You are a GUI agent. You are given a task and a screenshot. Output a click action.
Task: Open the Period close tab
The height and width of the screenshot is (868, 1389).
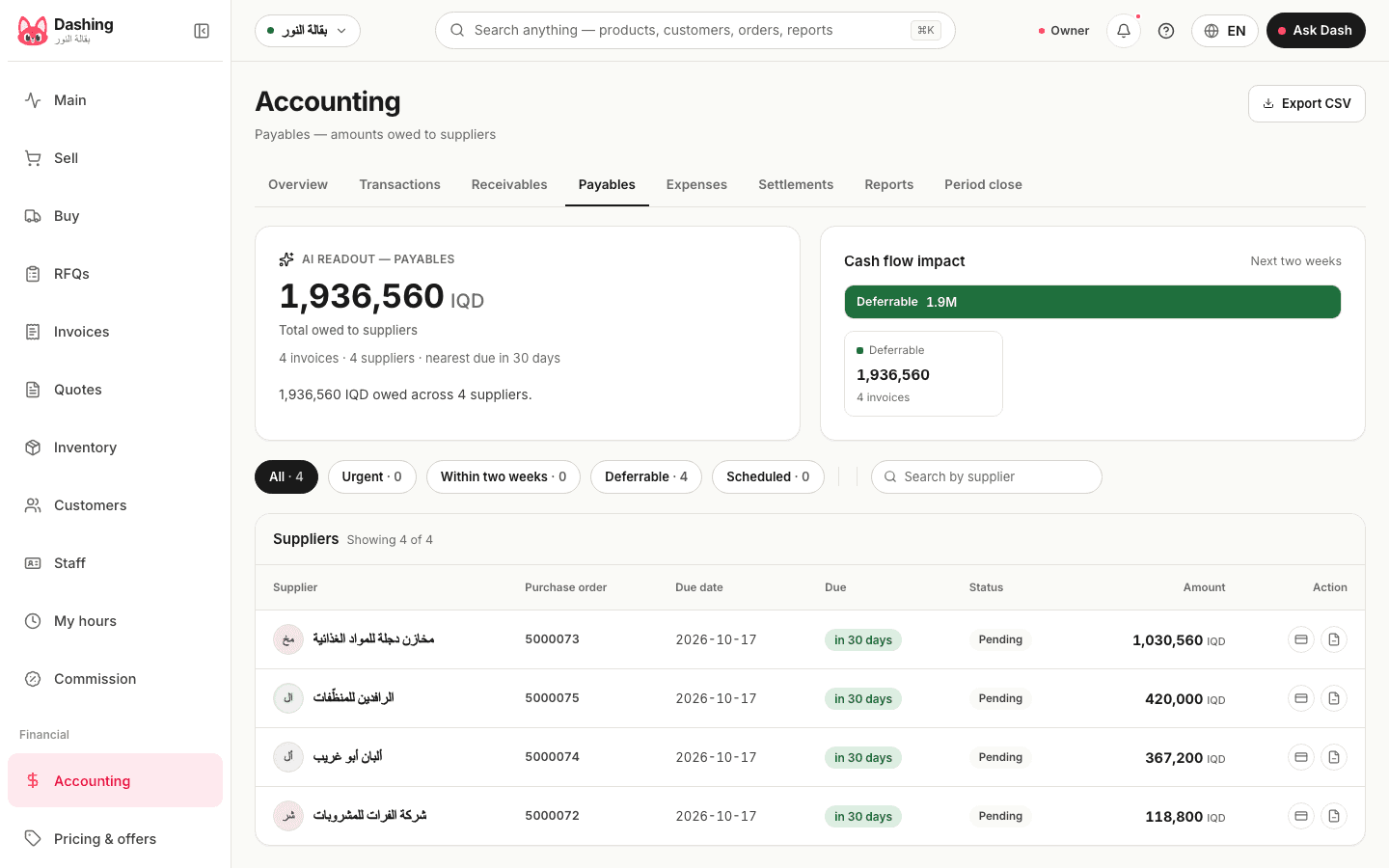click(x=983, y=185)
